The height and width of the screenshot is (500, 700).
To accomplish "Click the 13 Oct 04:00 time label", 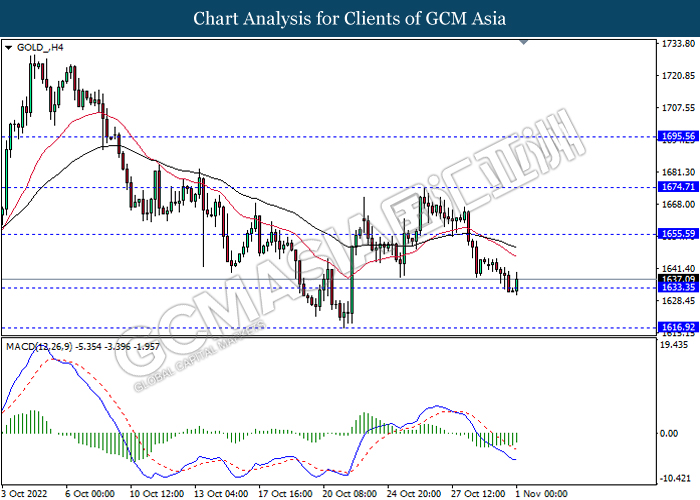I will pyautogui.click(x=221, y=494).
